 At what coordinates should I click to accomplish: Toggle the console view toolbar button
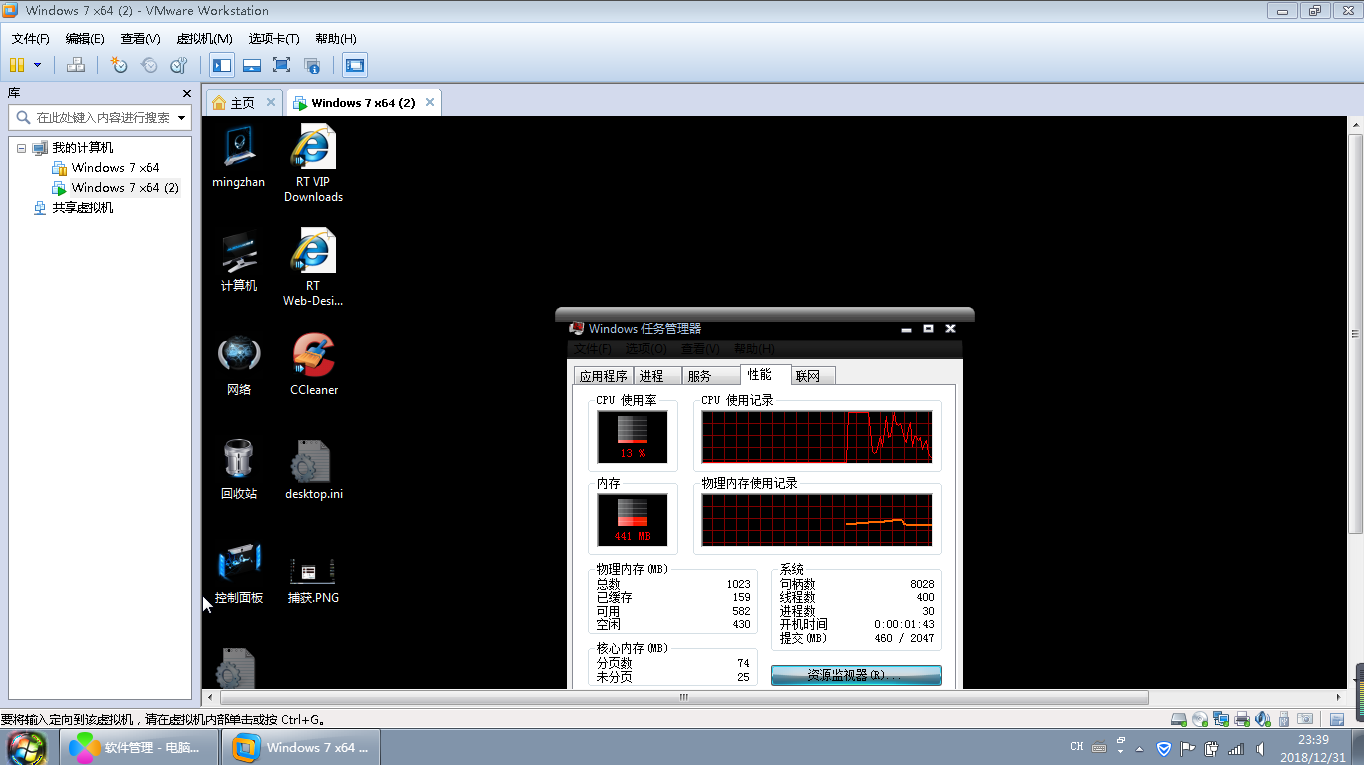pyautogui.click(x=354, y=65)
